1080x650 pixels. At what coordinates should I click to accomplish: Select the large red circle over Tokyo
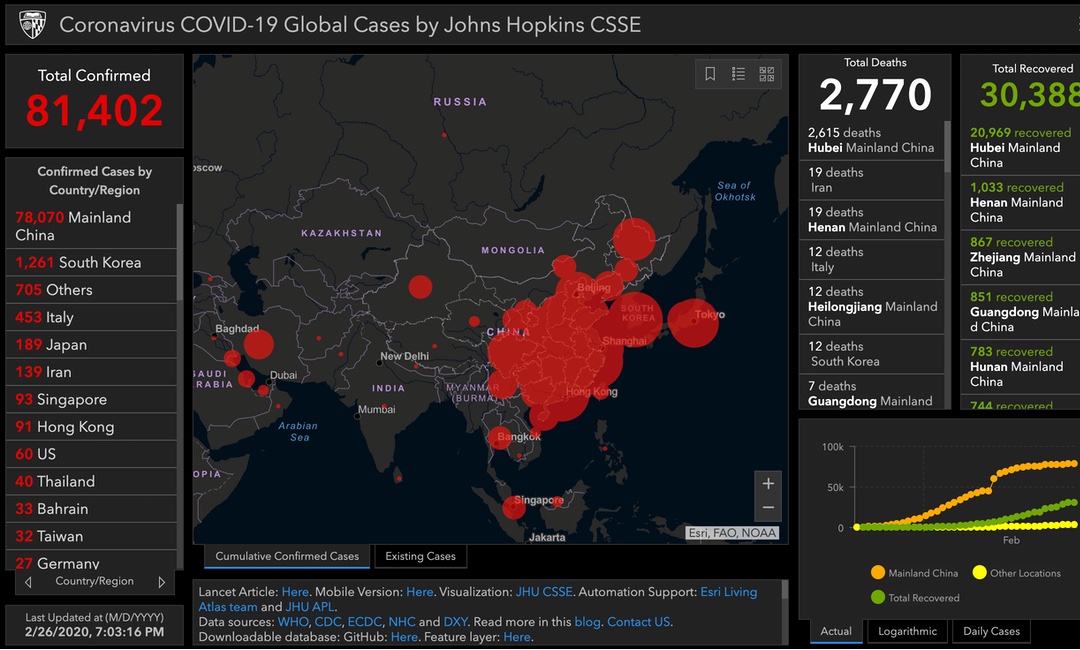point(693,322)
